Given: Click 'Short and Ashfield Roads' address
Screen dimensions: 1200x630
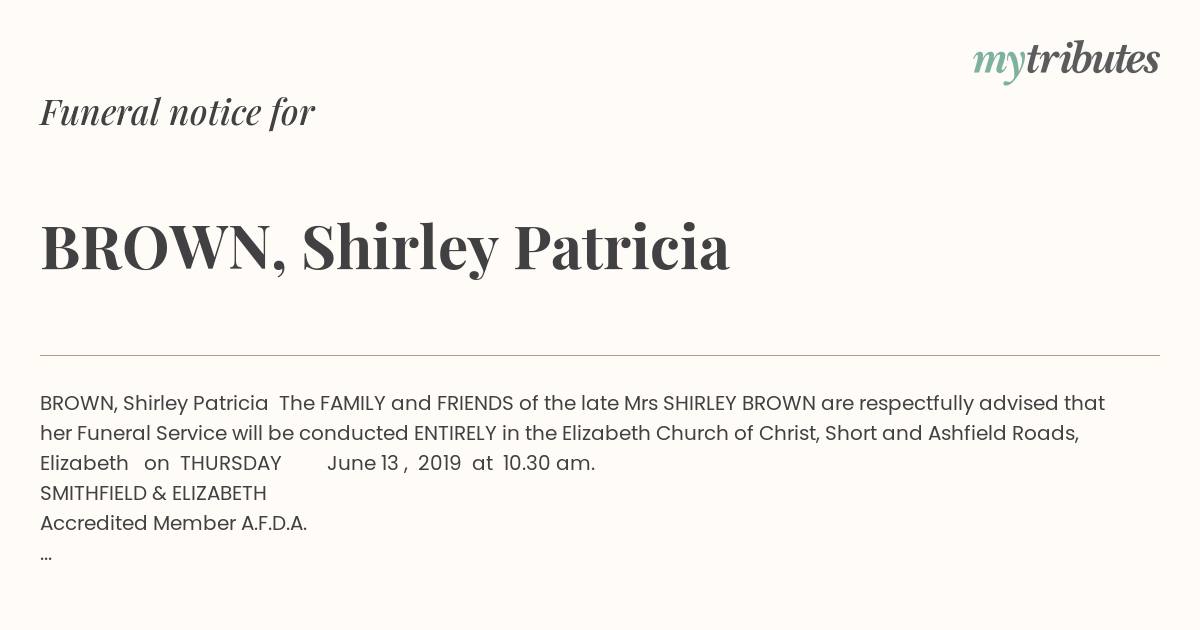Looking at the screenshot, I should 951,433.
